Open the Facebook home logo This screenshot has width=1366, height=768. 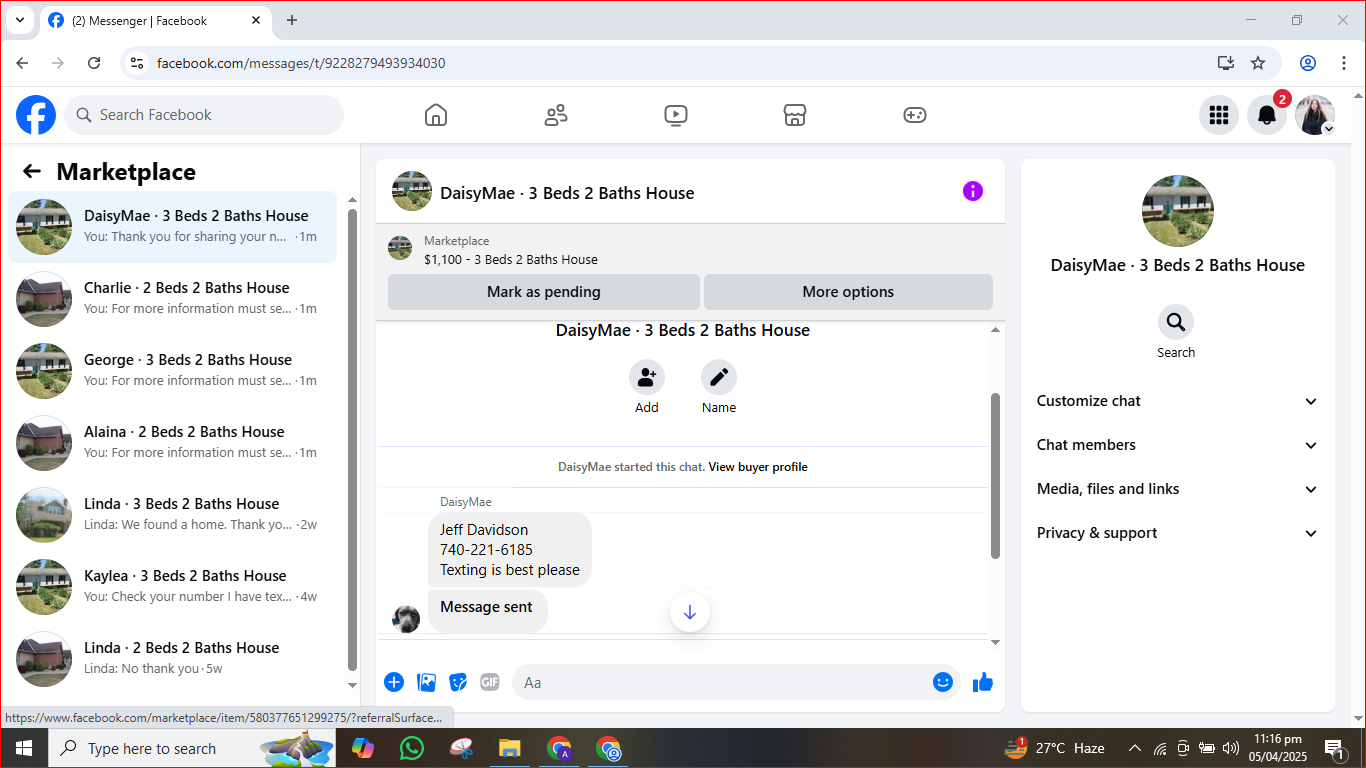pos(36,115)
